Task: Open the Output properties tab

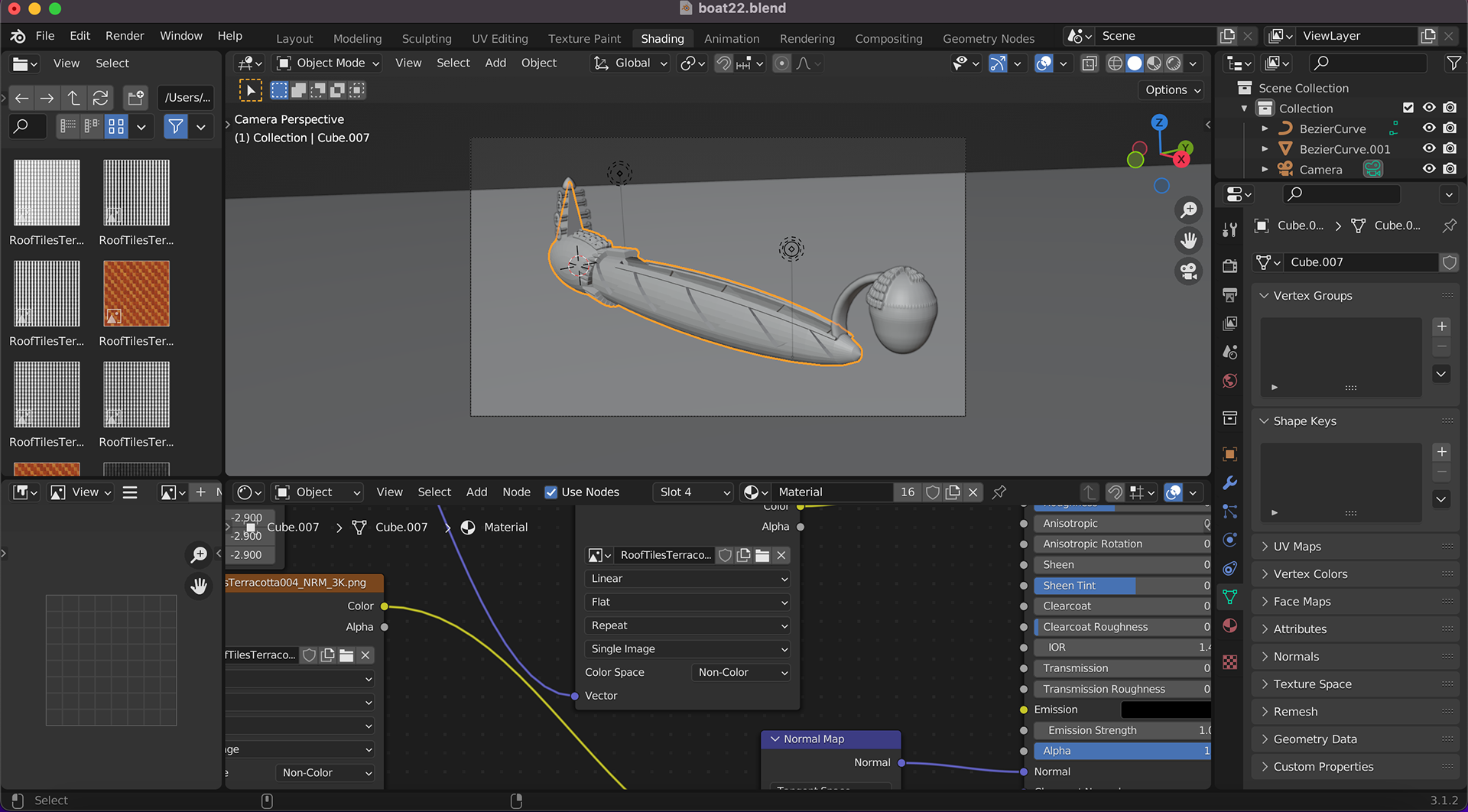Action: (x=1229, y=295)
